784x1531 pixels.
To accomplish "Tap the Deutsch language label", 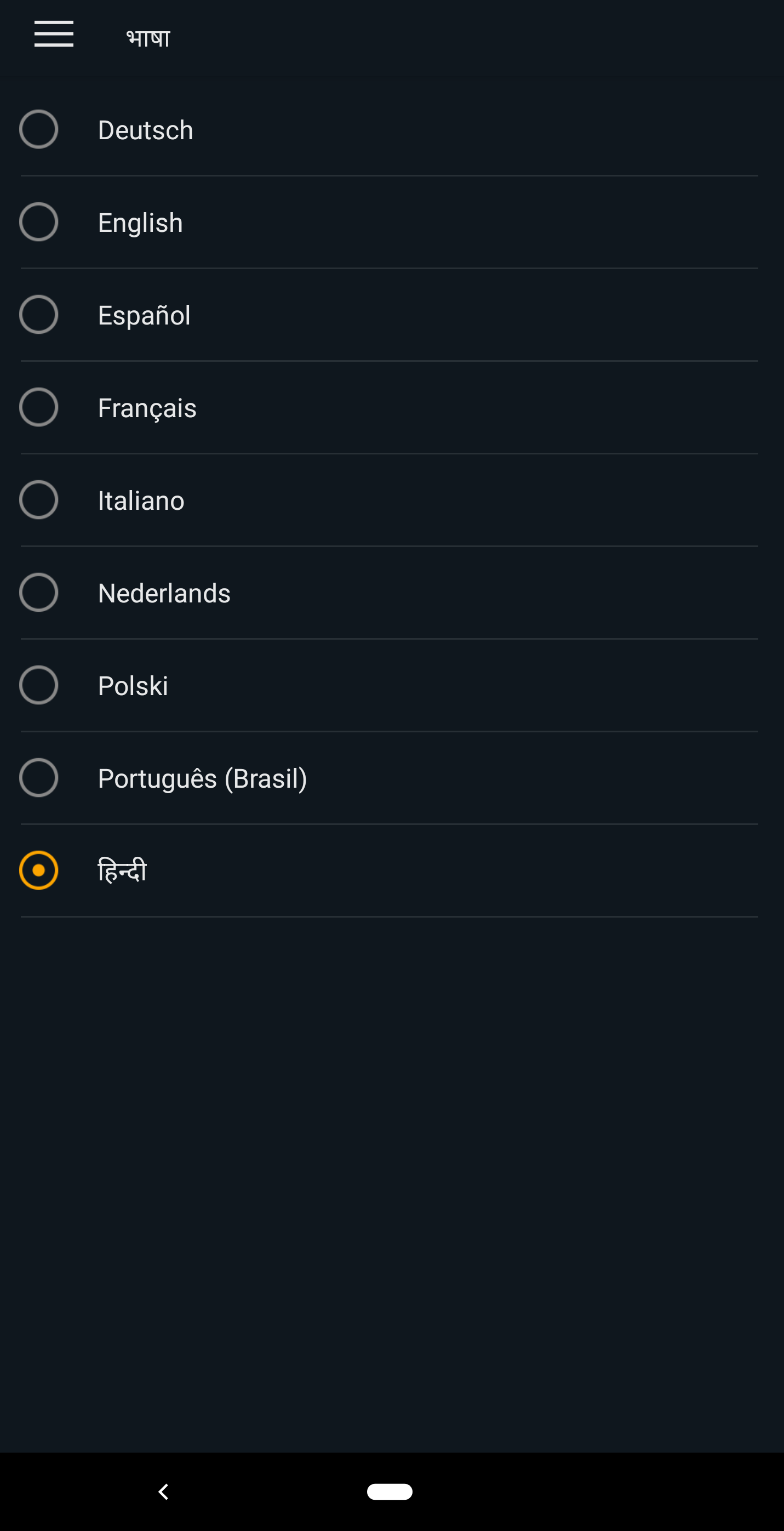I will (x=146, y=130).
